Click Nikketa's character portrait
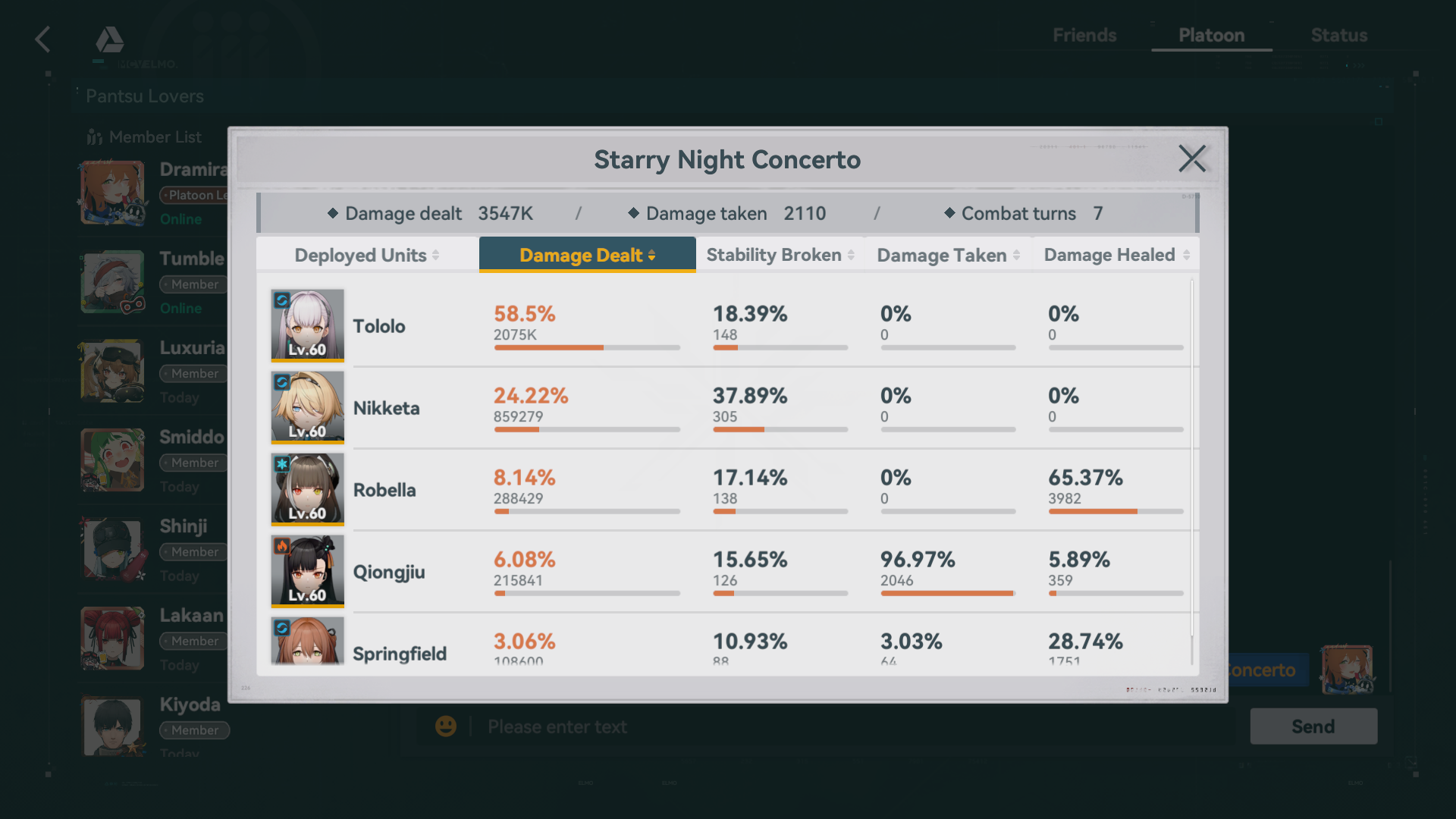 (308, 407)
